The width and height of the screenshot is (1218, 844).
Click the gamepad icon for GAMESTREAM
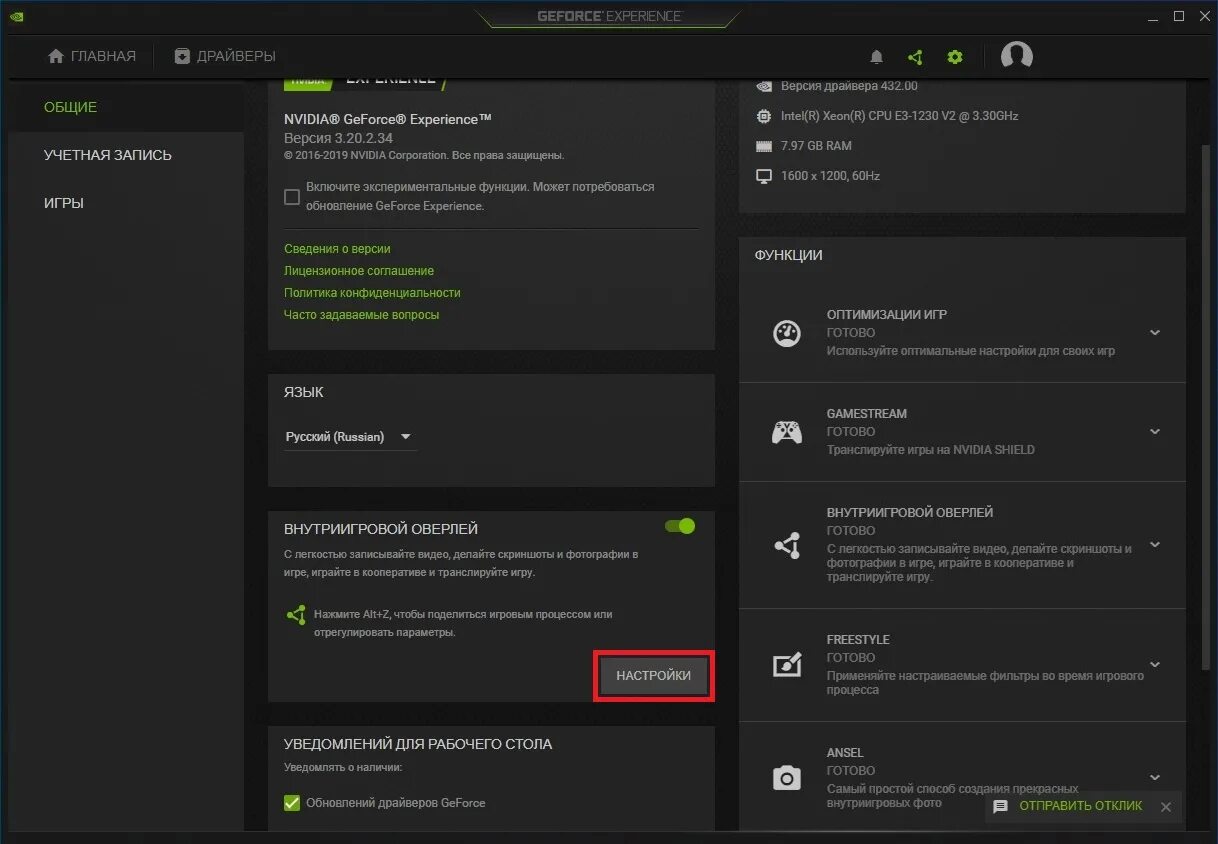(x=787, y=432)
